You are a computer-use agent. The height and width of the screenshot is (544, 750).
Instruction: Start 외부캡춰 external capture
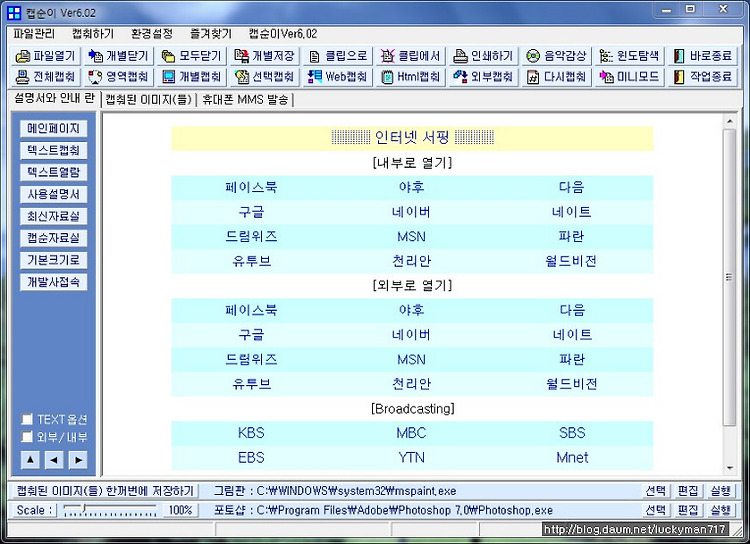(x=483, y=77)
